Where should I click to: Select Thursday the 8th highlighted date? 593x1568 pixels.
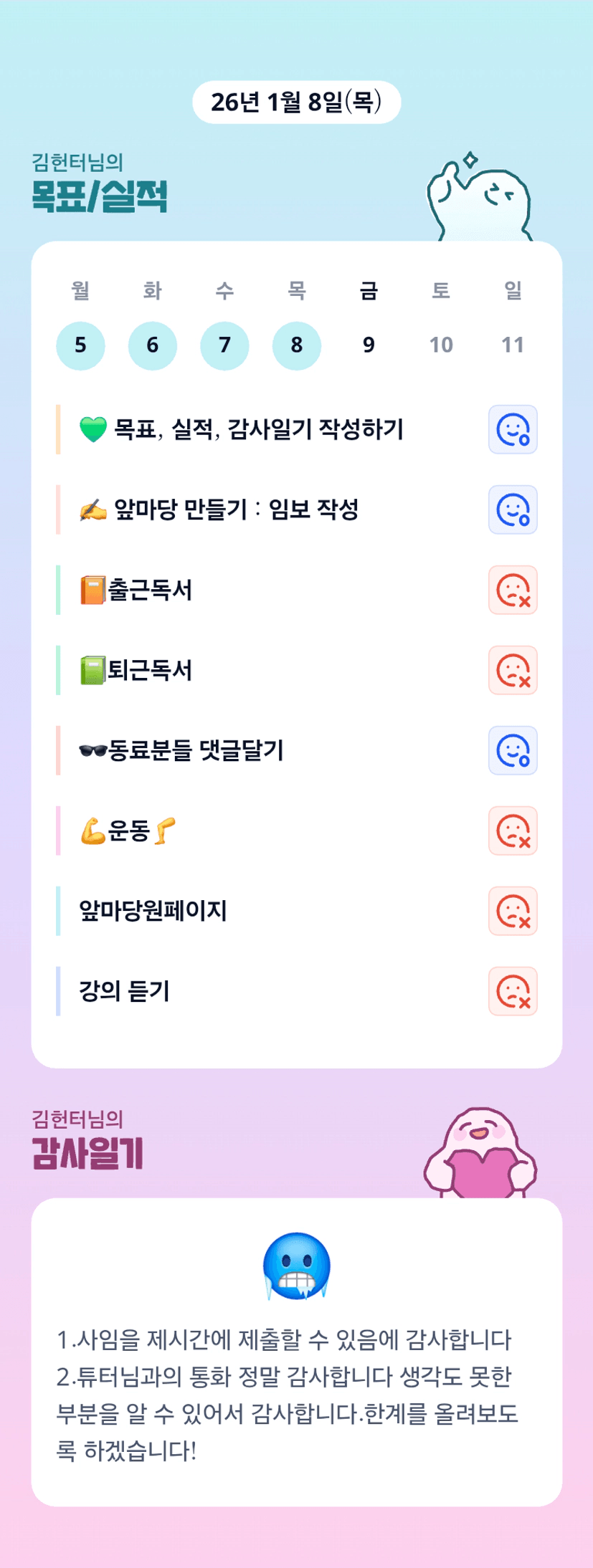(x=297, y=345)
